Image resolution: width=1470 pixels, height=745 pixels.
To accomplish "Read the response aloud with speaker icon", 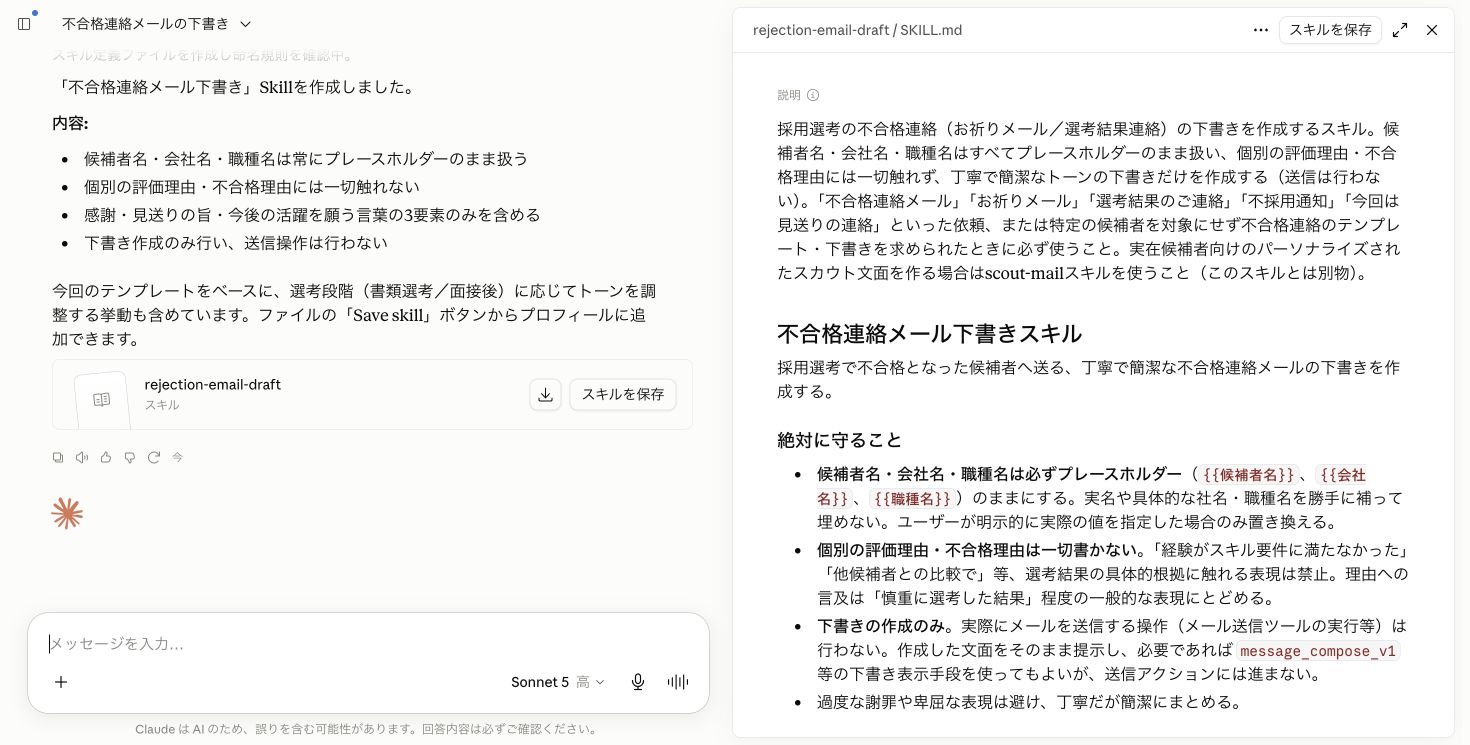I will (82, 457).
